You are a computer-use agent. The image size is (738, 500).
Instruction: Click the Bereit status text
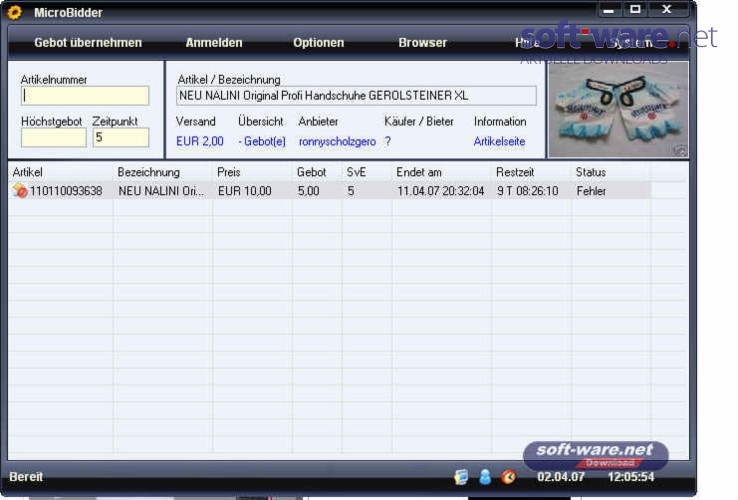coord(26,477)
